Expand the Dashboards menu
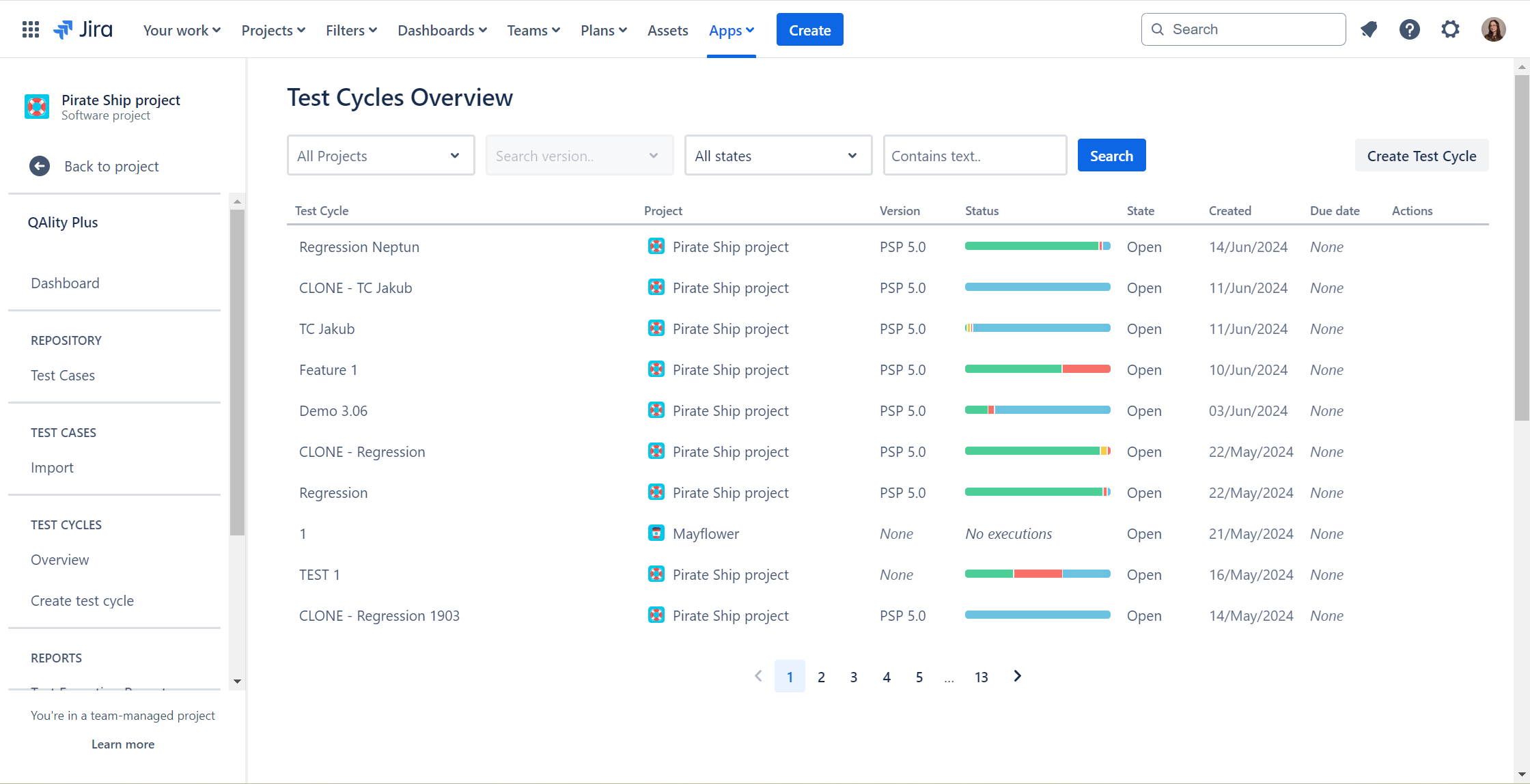Image resolution: width=1530 pixels, height=784 pixels. click(x=441, y=30)
